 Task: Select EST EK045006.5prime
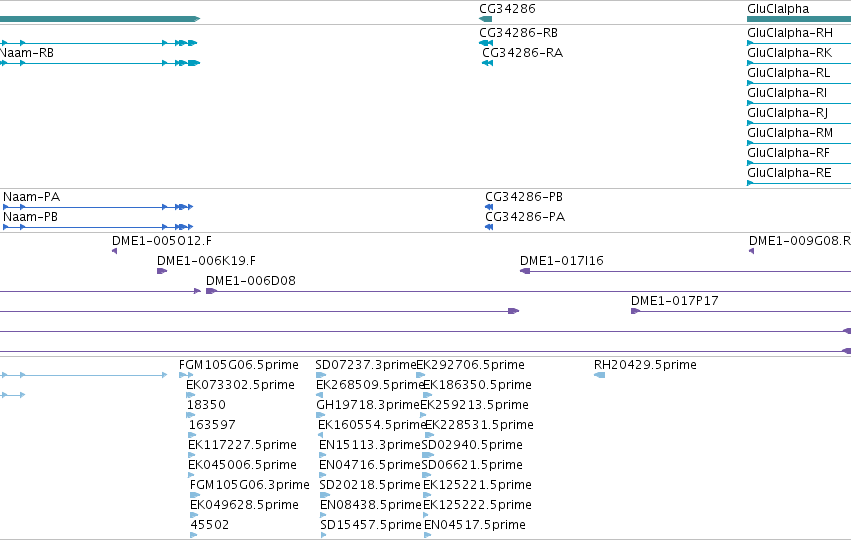click(243, 465)
